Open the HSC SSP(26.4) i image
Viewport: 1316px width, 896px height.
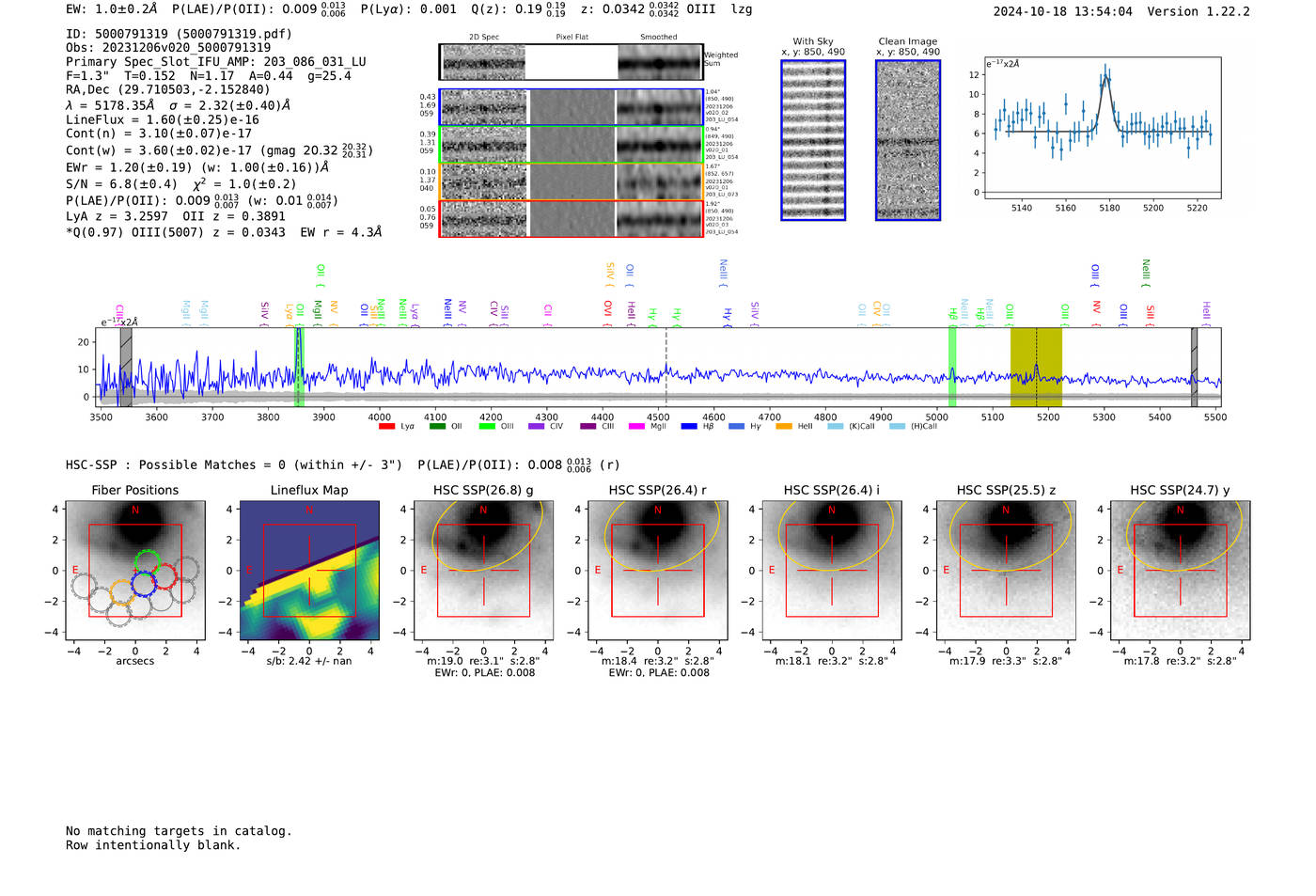tap(832, 571)
